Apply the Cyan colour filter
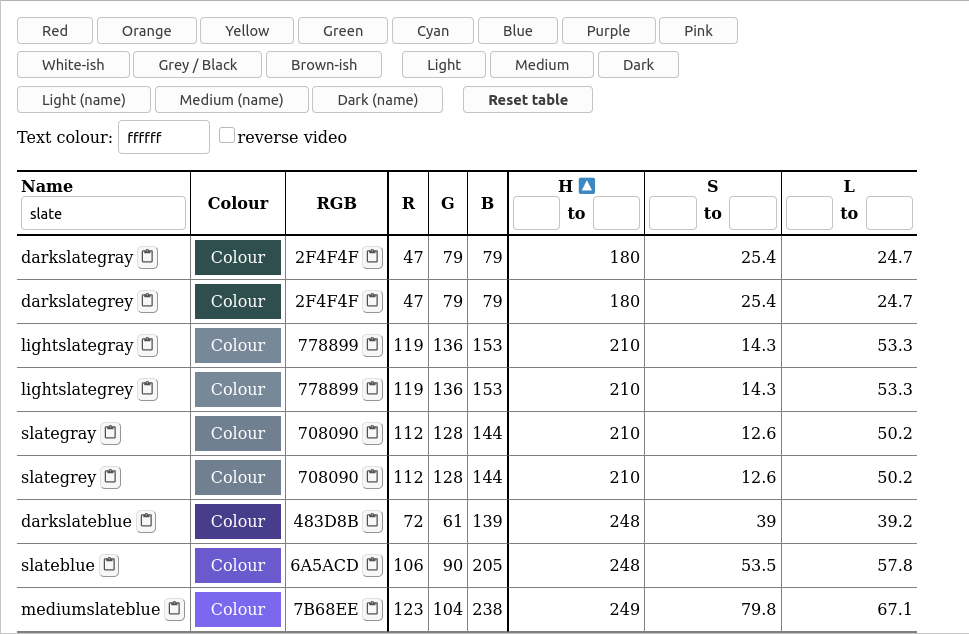This screenshot has height=634, width=969. click(432, 30)
